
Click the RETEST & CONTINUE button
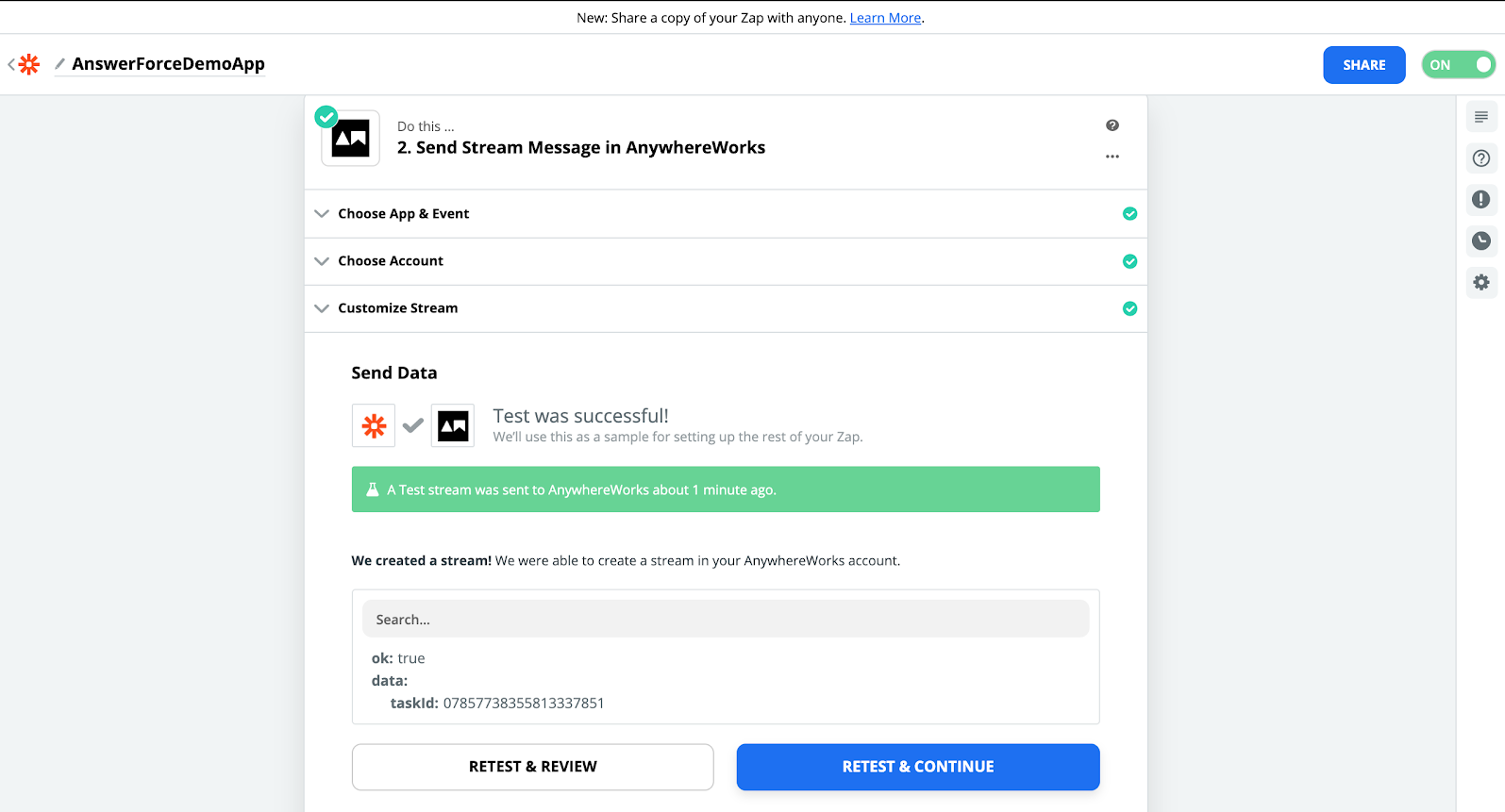point(918,767)
